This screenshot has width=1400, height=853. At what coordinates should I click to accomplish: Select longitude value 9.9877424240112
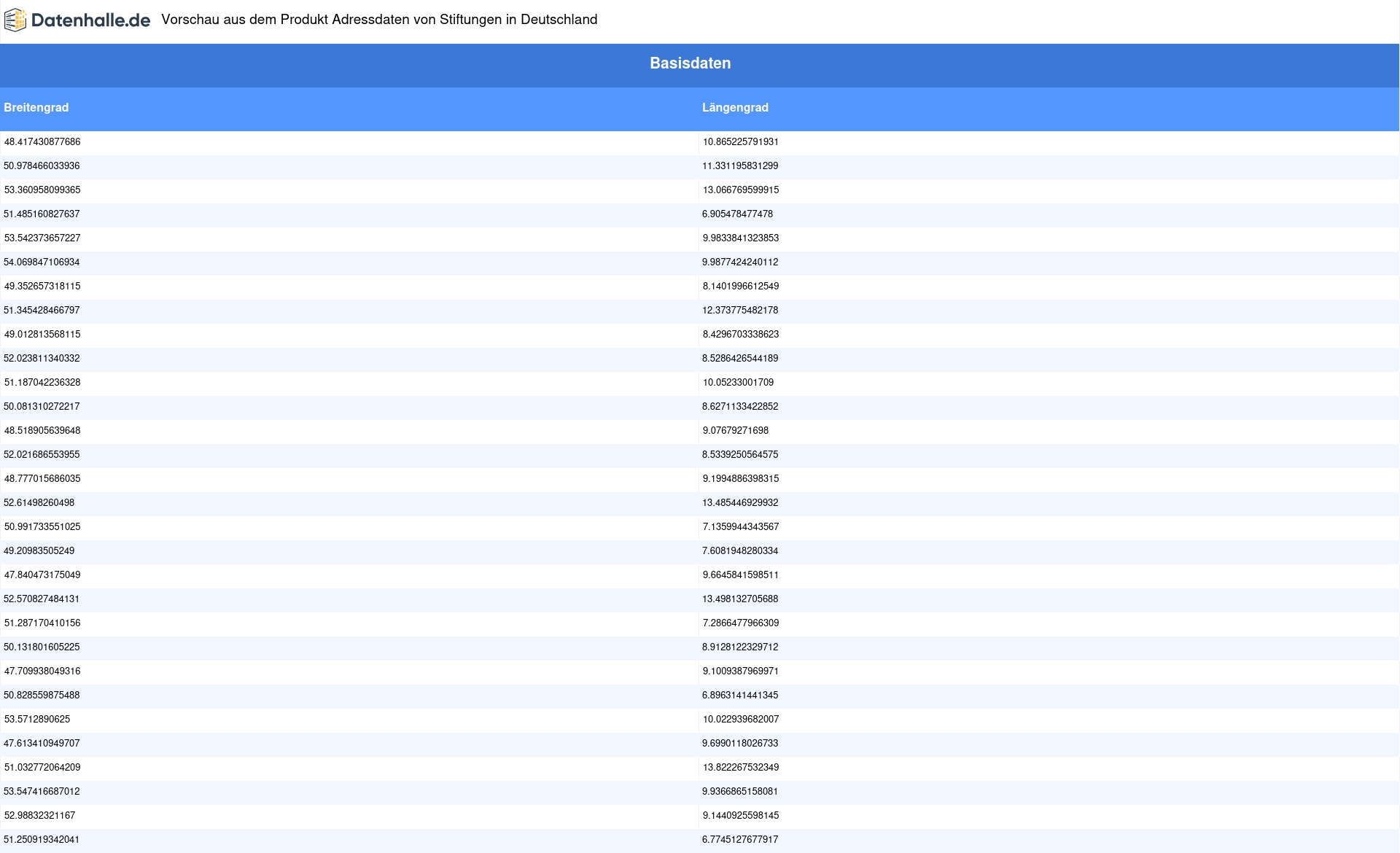click(x=740, y=262)
